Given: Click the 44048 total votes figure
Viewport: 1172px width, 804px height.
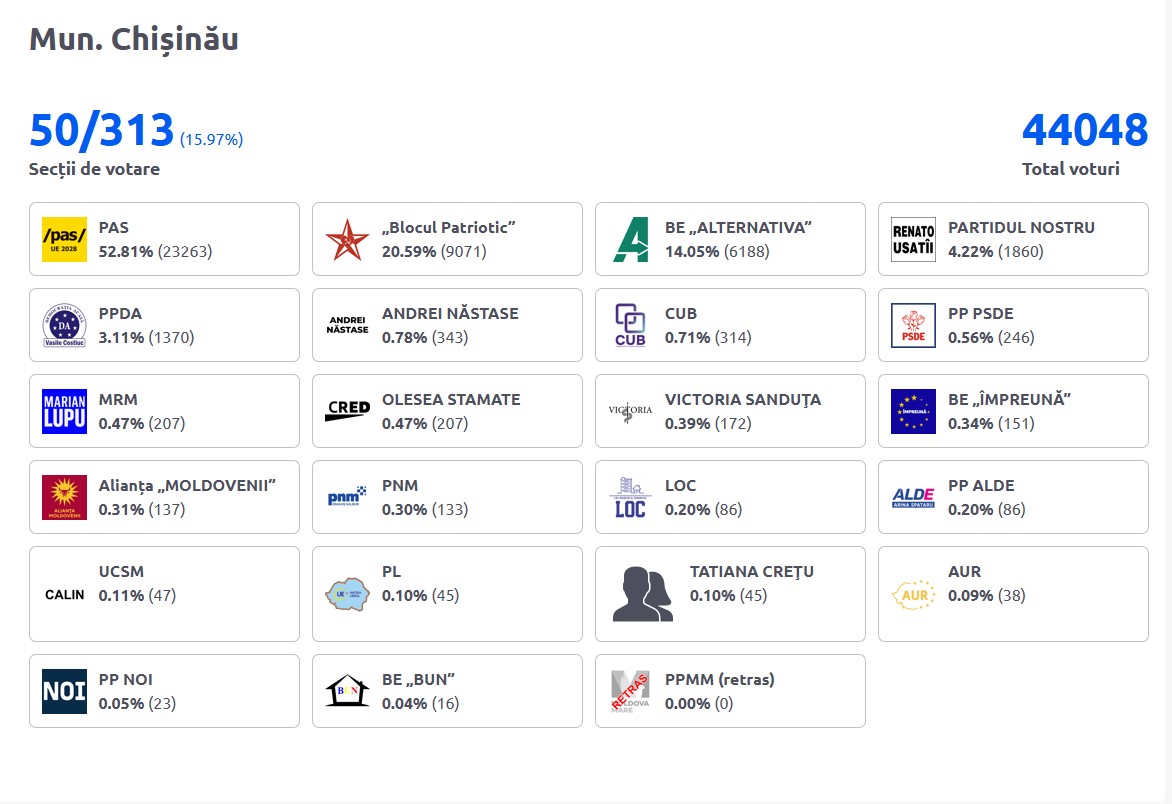Looking at the screenshot, I should (1085, 130).
